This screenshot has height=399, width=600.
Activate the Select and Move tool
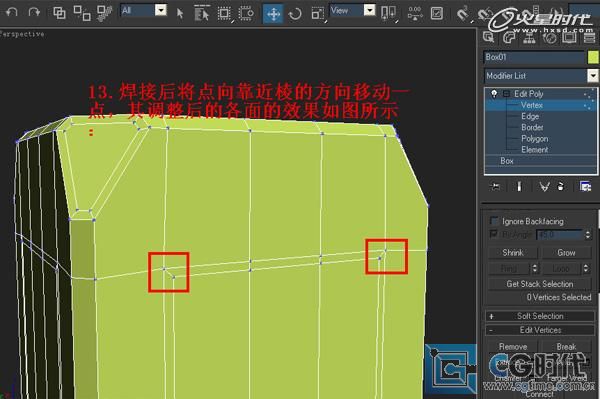coord(273,14)
